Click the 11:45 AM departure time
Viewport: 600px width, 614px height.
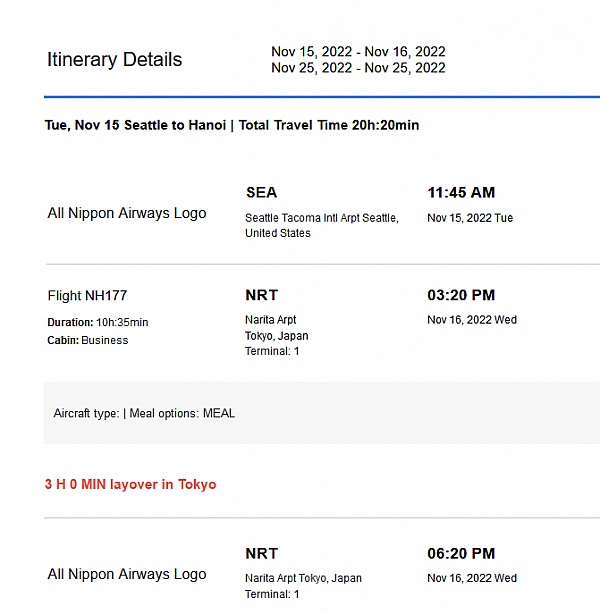coord(461,192)
